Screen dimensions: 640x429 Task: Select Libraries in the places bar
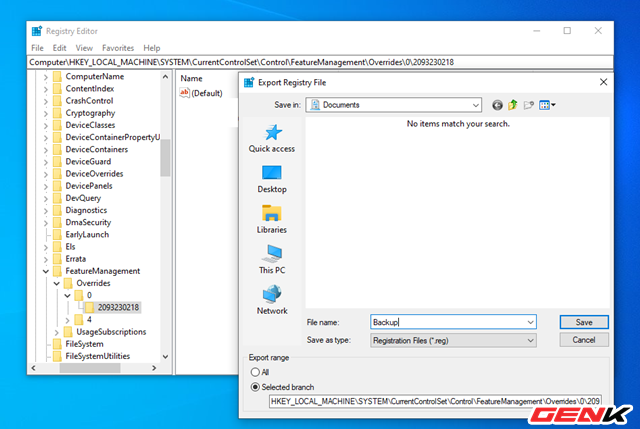click(272, 220)
